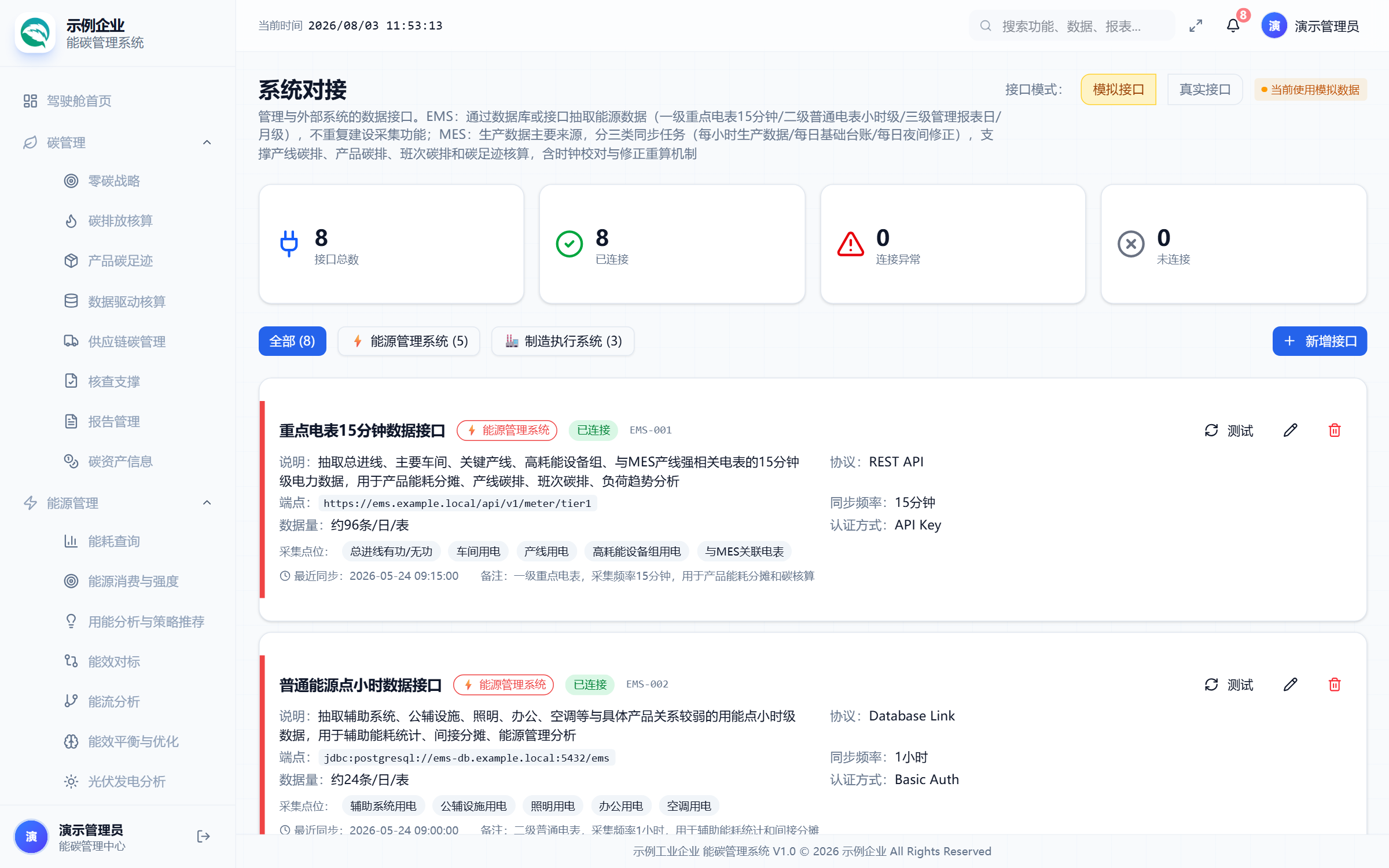Open notifications bell
Image resolution: width=1389 pixels, height=868 pixels.
coord(1233,26)
